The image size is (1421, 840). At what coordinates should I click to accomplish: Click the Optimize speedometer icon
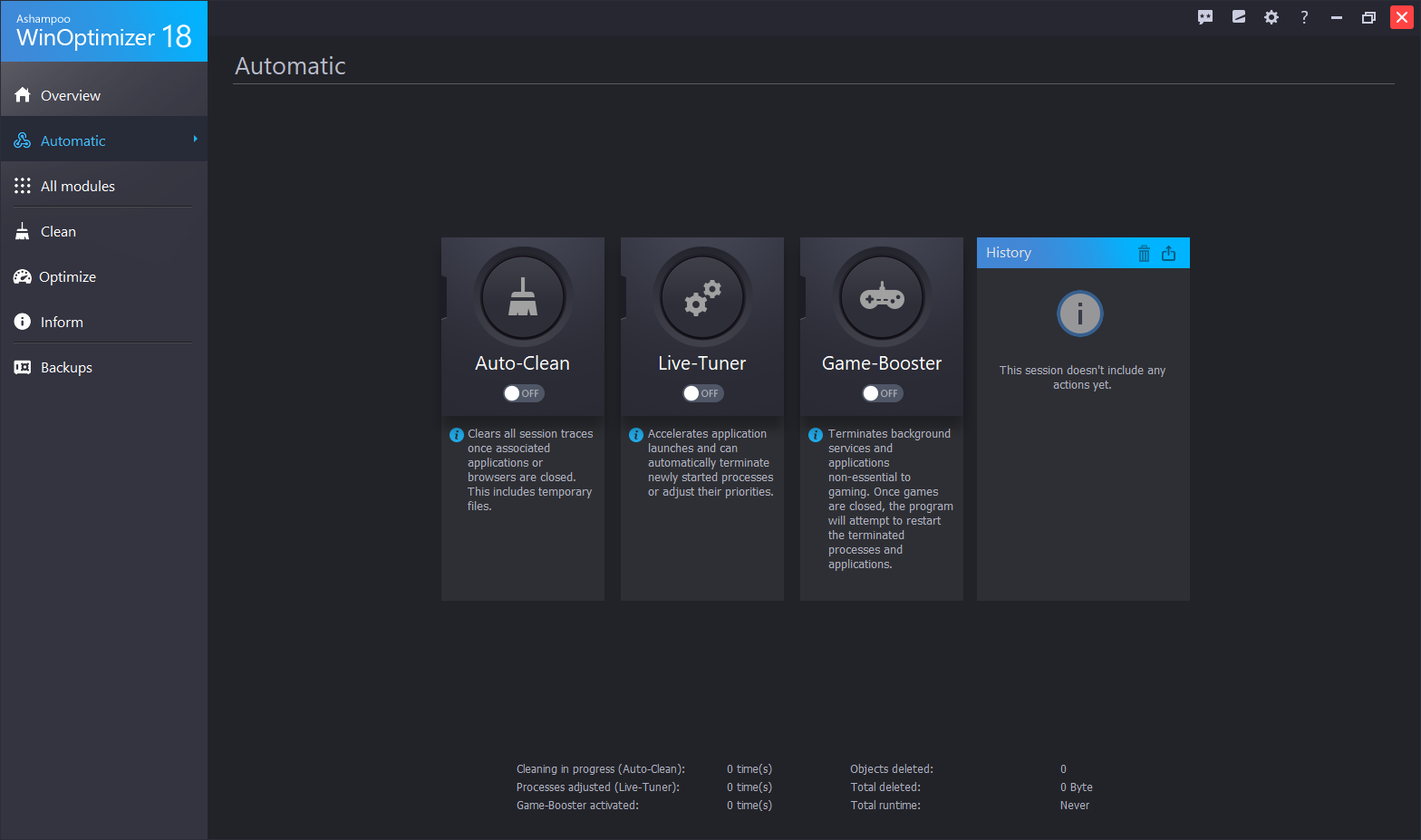pyautogui.click(x=23, y=276)
